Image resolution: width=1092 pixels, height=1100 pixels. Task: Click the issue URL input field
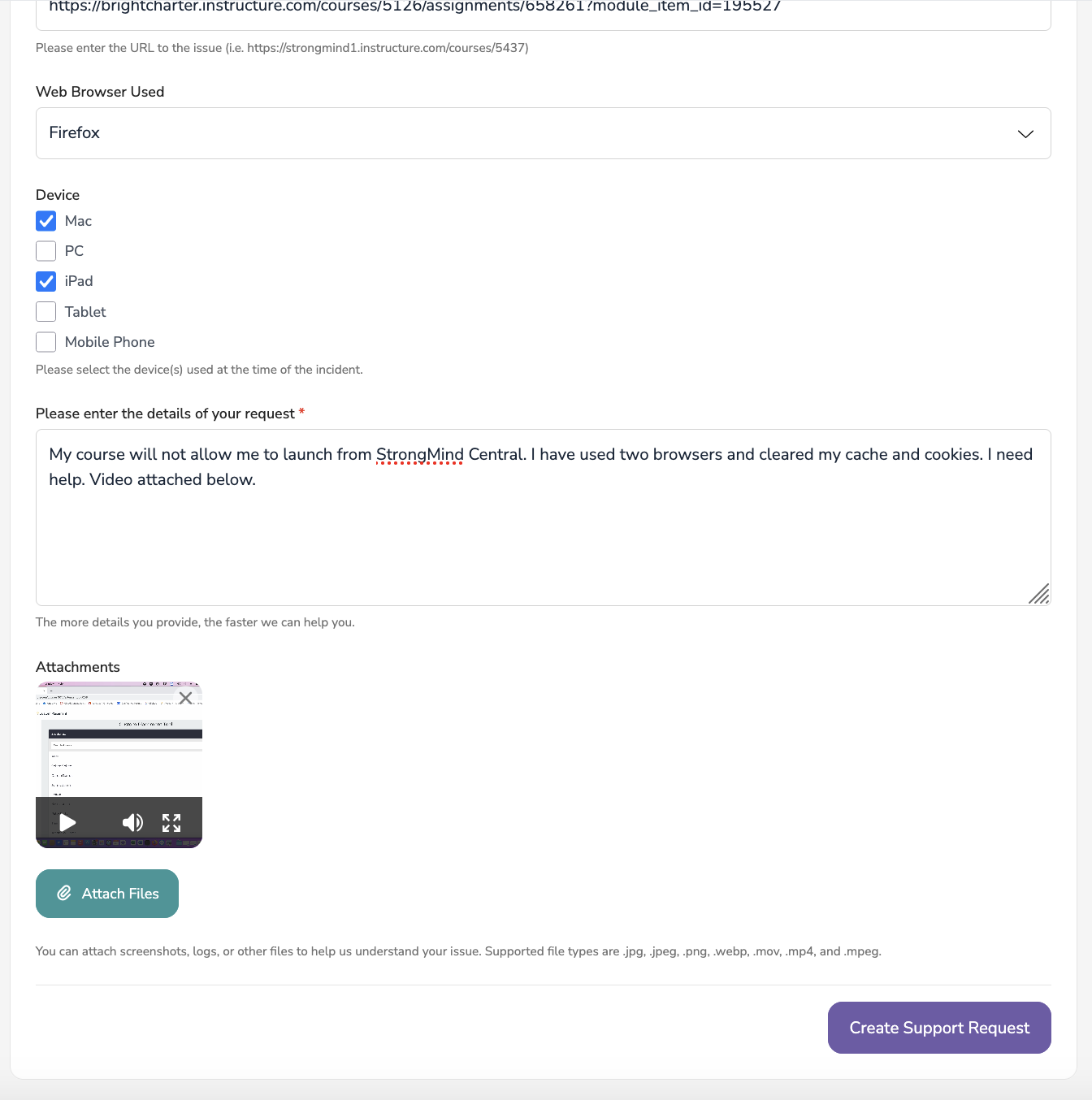pos(543,8)
